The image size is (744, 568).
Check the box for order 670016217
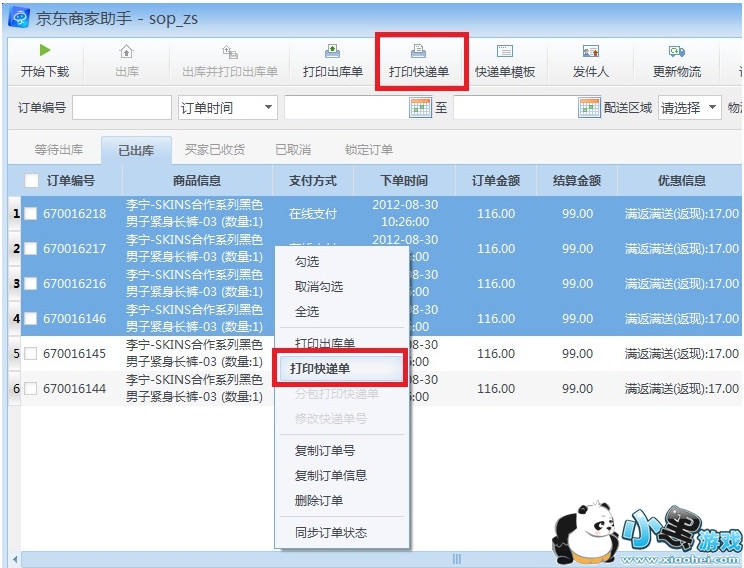(x=30, y=249)
